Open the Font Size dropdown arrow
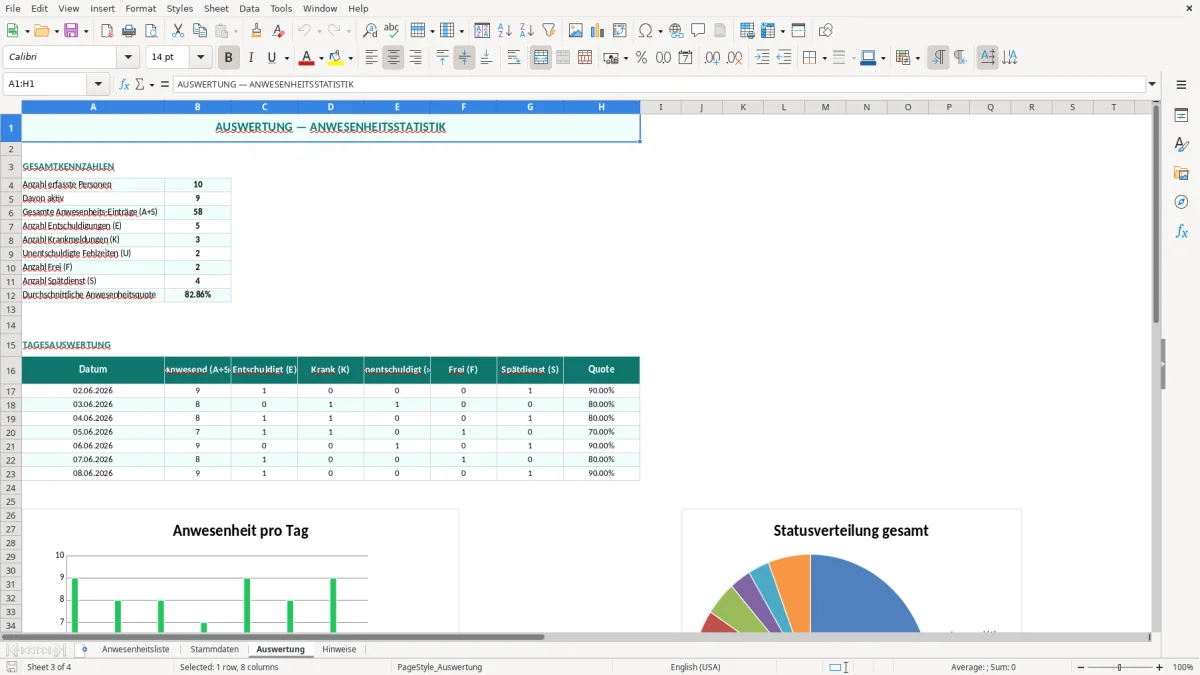Image resolution: width=1200 pixels, height=675 pixels. coord(201,58)
